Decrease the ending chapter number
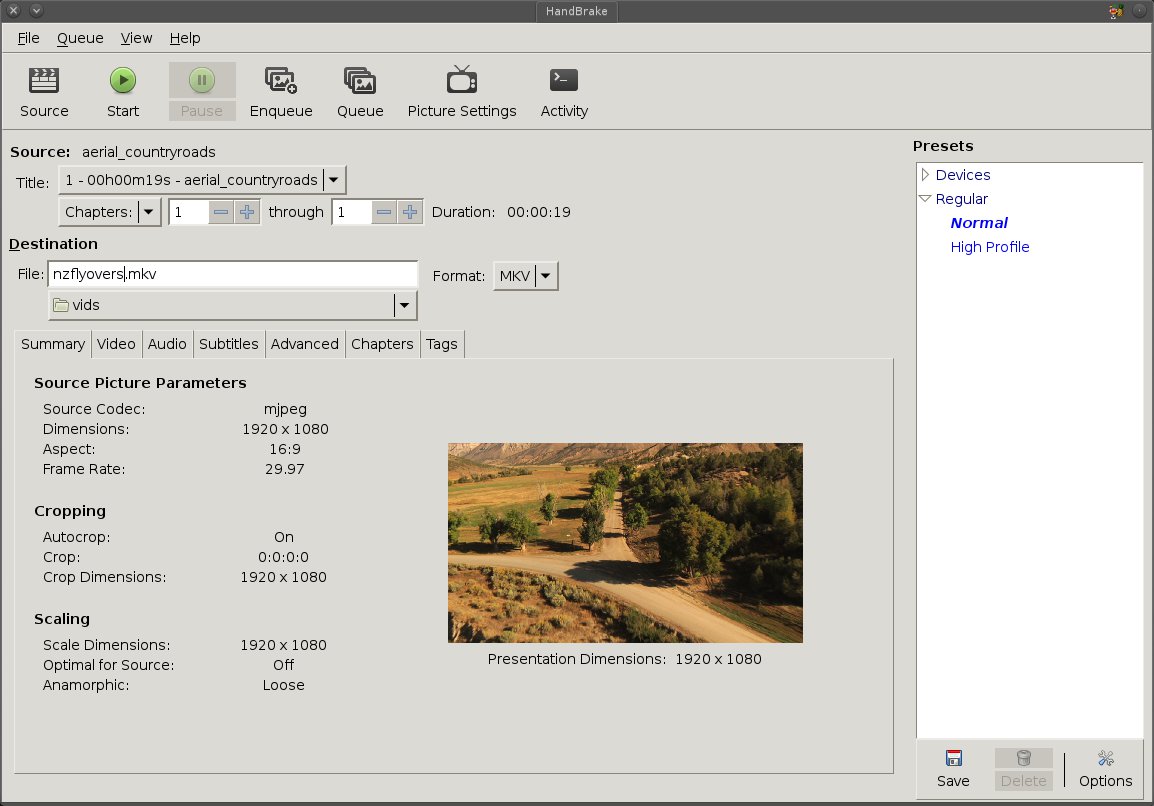1154x806 pixels. pyautogui.click(x=384, y=212)
